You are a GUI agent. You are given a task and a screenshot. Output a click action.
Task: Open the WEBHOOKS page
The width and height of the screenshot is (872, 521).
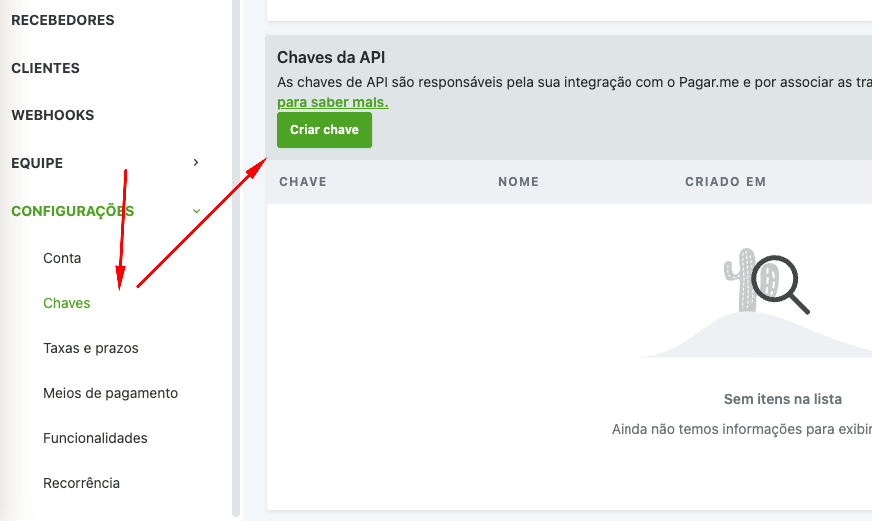[52, 115]
